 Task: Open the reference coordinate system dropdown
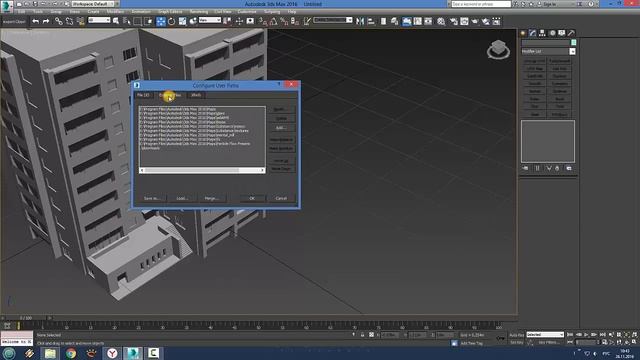coord(210,20)
